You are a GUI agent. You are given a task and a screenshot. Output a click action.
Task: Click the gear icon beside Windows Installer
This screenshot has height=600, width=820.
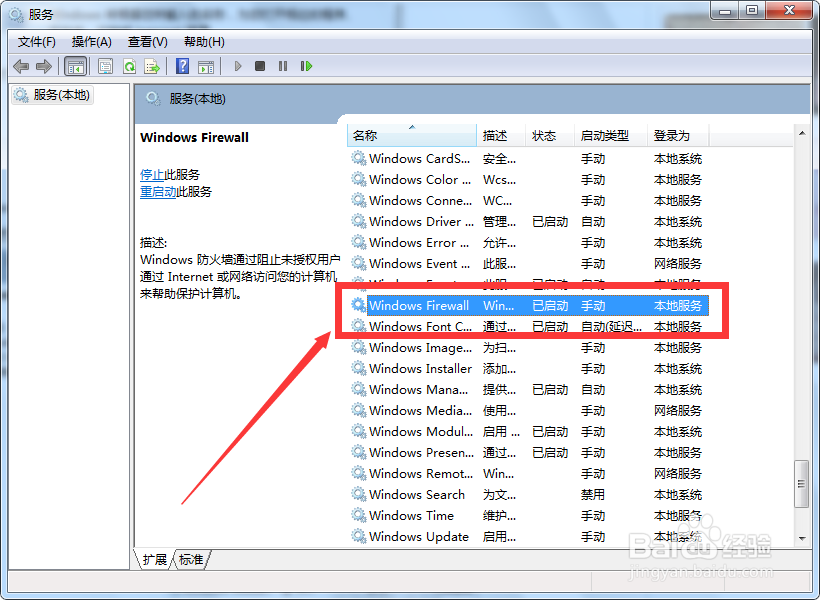coord(359,368)
